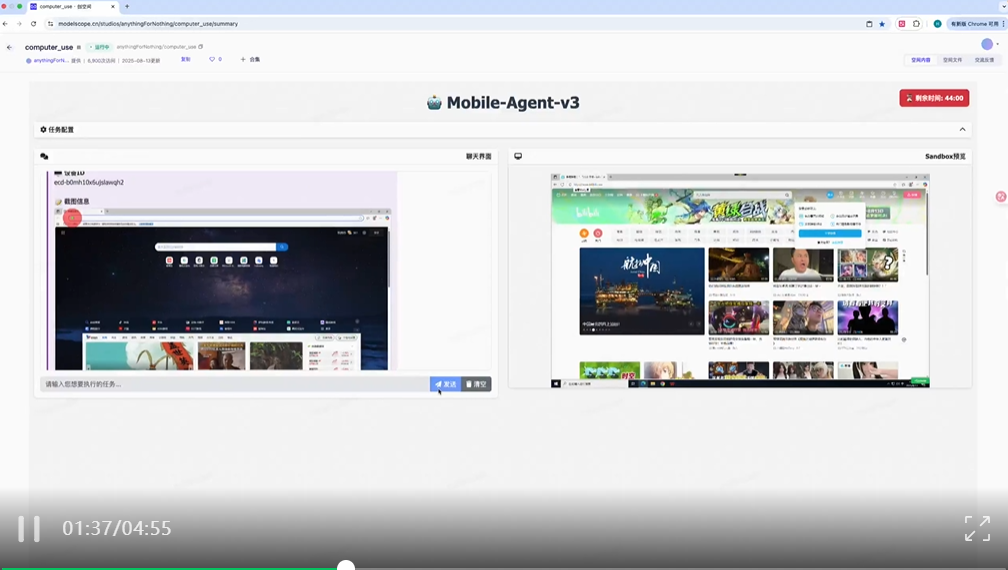The width and height of the screenshot is (1008, 570).
Task: Click the heart like icon
Action: (212, 59)
